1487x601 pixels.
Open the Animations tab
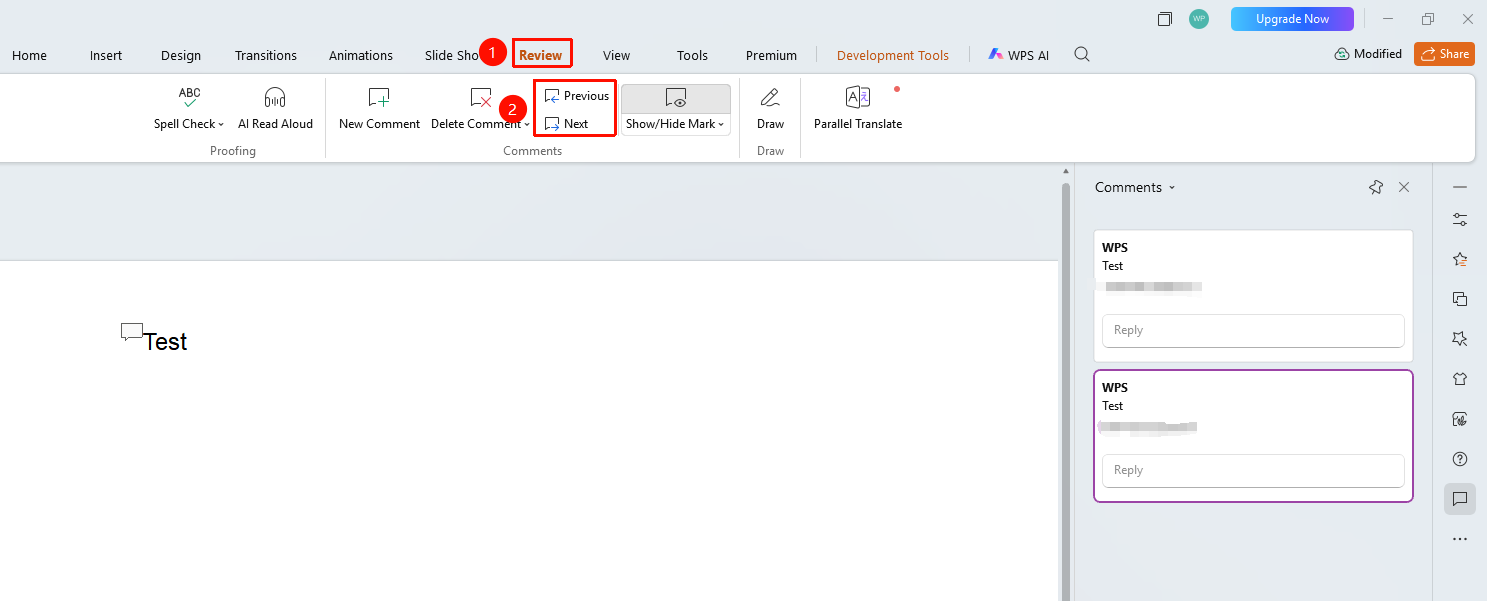(x=361, y=56)
